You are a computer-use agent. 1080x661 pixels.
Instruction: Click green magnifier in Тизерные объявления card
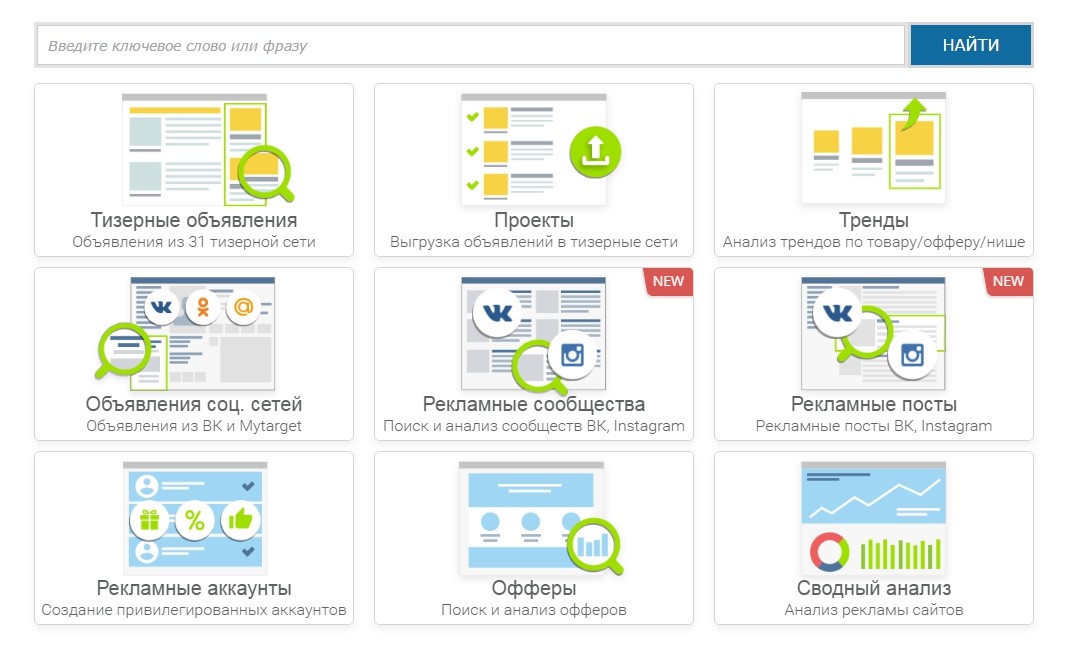(266, 172)
